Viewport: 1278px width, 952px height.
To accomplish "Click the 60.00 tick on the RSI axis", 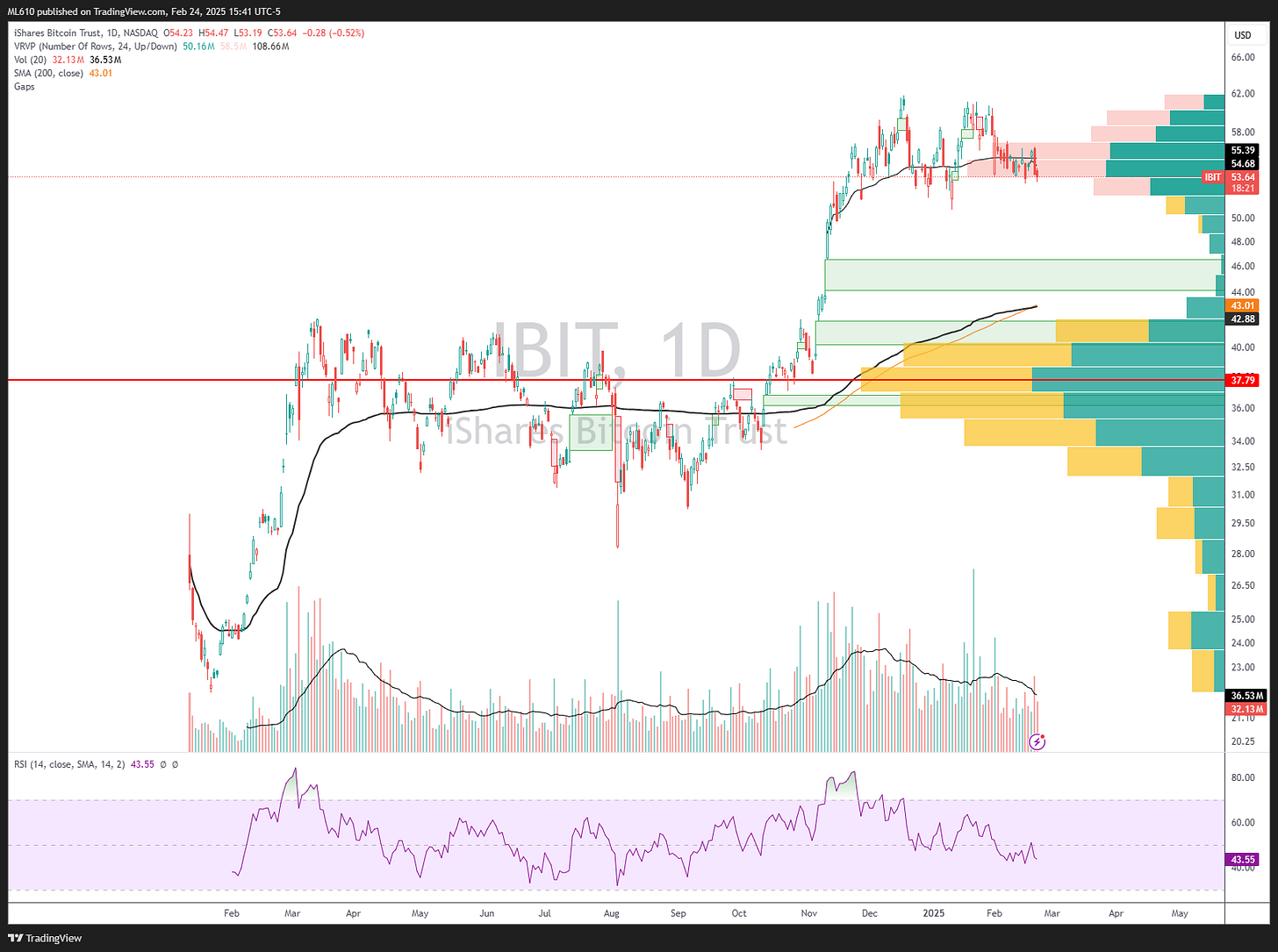I will 1242,823.
